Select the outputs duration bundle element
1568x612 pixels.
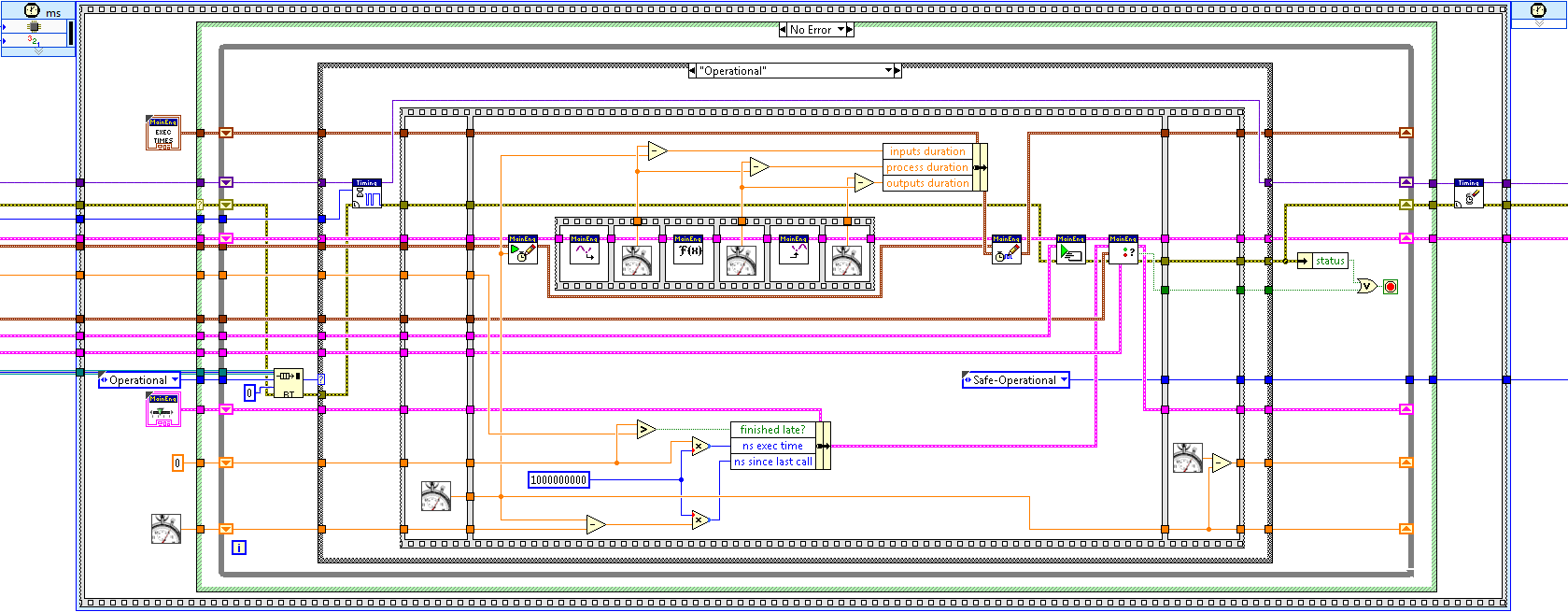pos(927,183)
